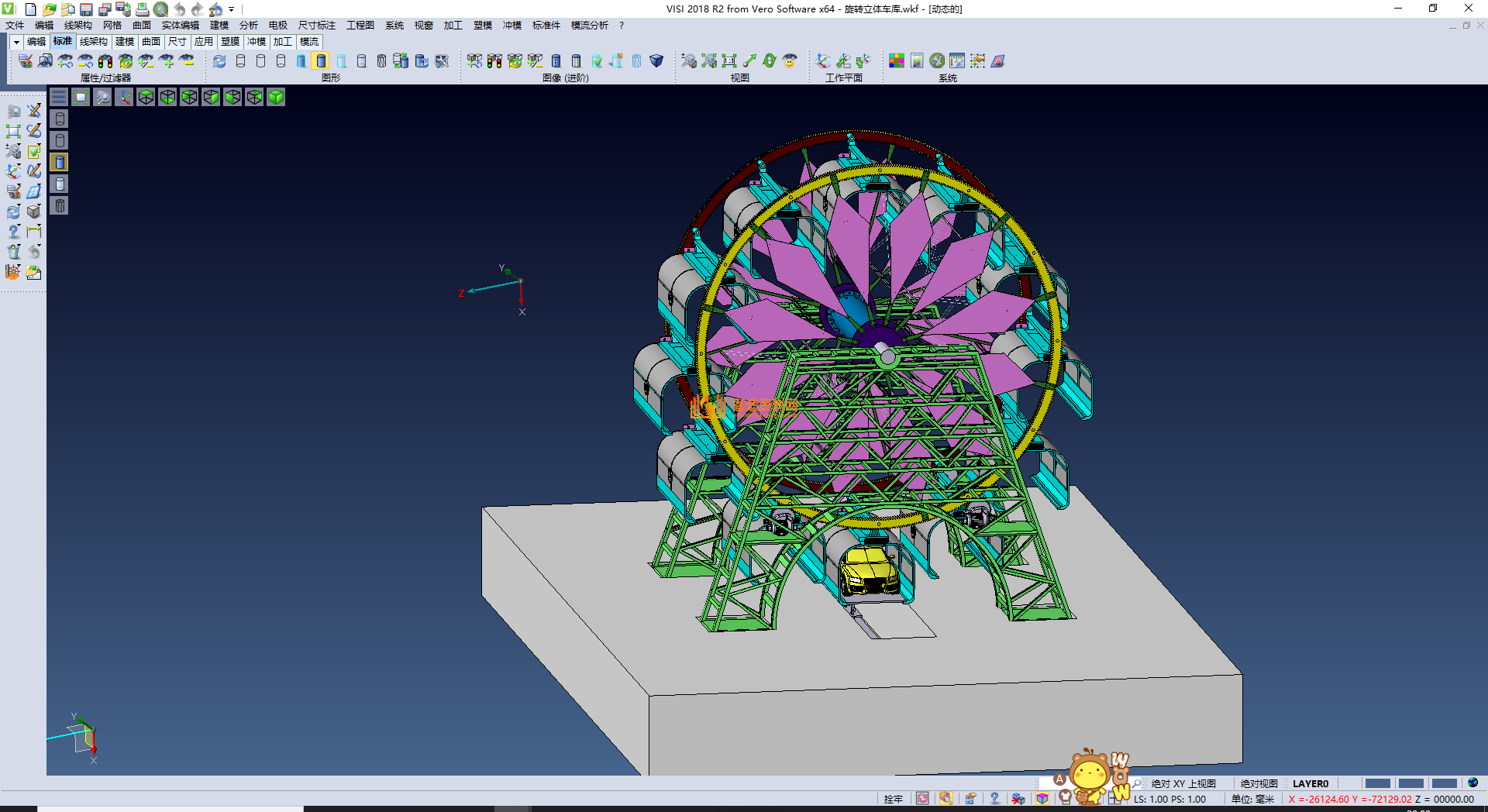Switch to the 建模 toolbar tab
Image resolution: width=1488 pixels, height=812 pixels.
125,42
